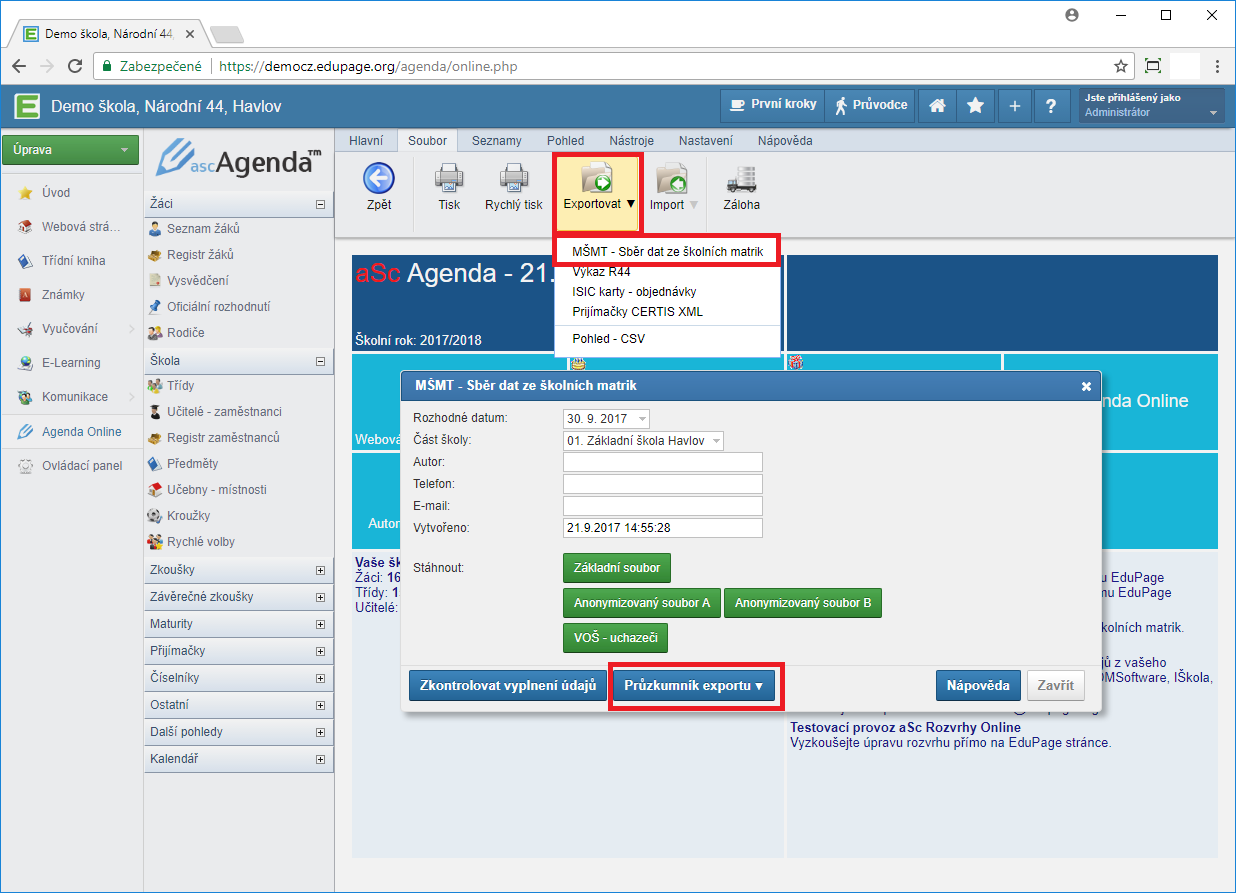This screenshot has width=1236, height=893.
Task: Expand the Kalendář section
Action: (320, 759)
